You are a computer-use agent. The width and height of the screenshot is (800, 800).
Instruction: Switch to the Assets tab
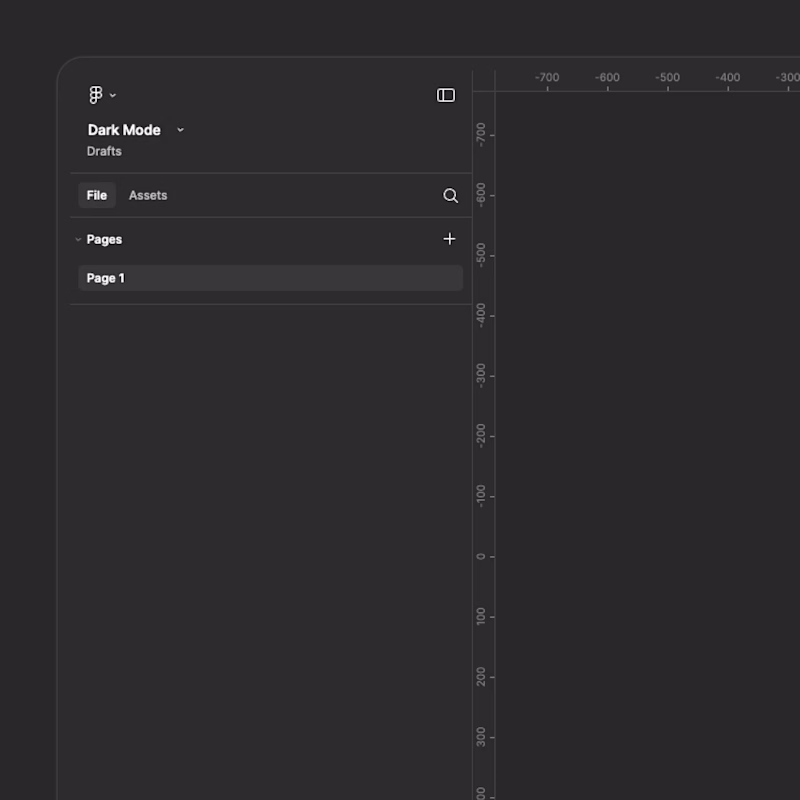[148, 195]
